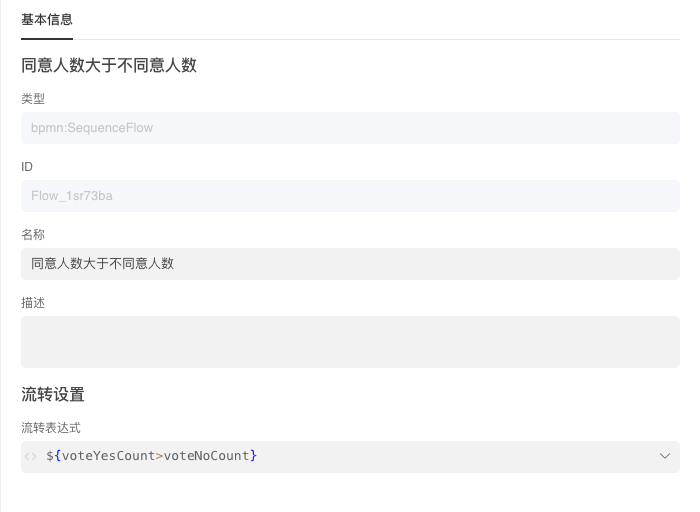Click voteYesCount in the expression
The width and height of the screenshot is (700, 512).
pos(108,456)
